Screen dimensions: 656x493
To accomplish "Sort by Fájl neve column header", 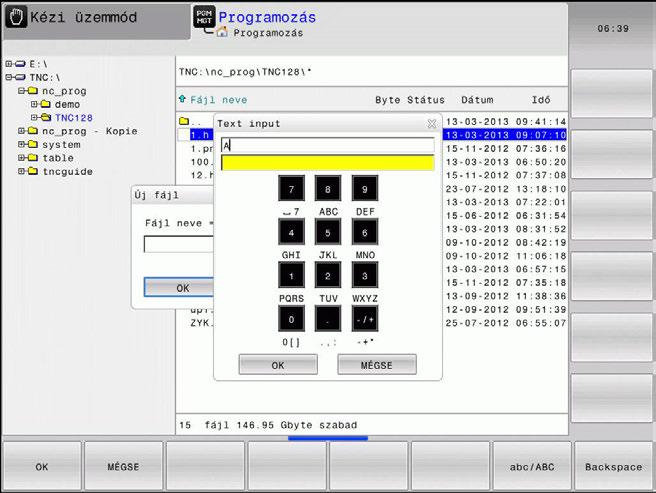I will (x=218, y=100).
